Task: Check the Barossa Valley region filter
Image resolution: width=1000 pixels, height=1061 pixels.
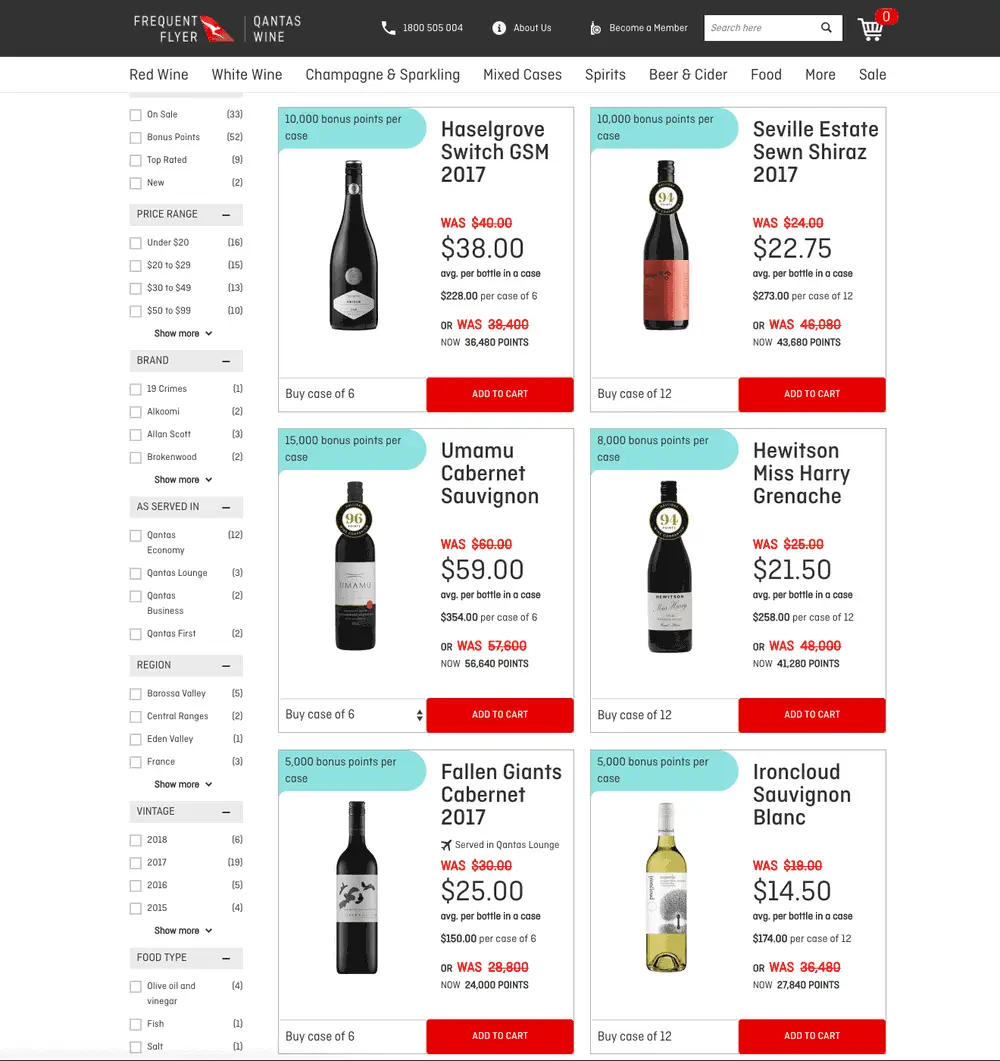Action: tap(135, 694)
